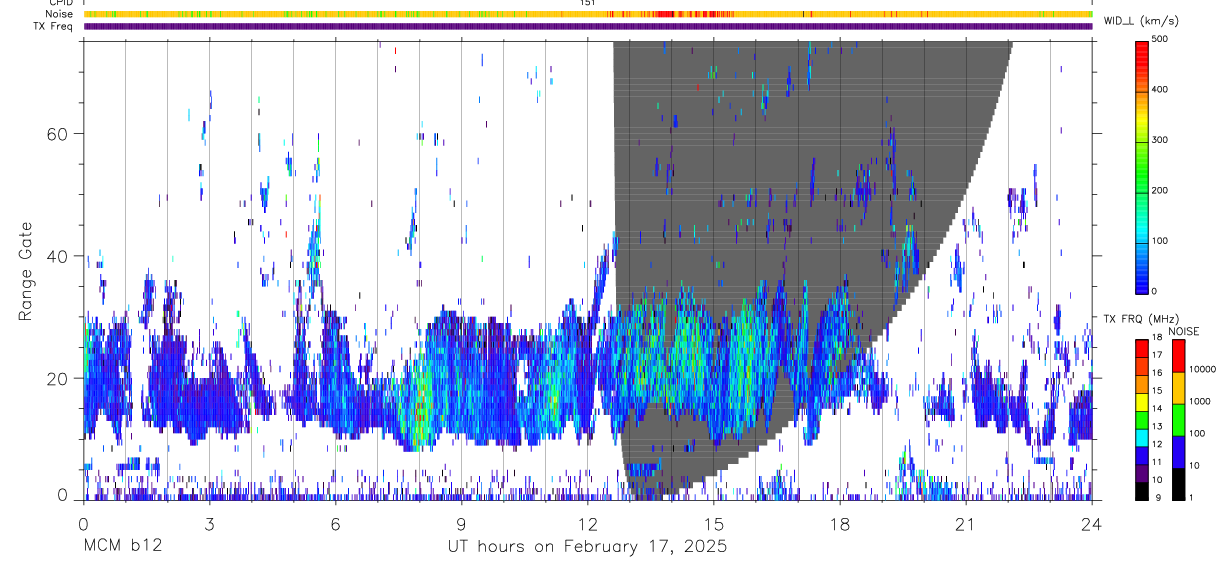Click the WID colorbar label 400
This screenshot has width=1228, height=567.
[x=1160, y=90]
